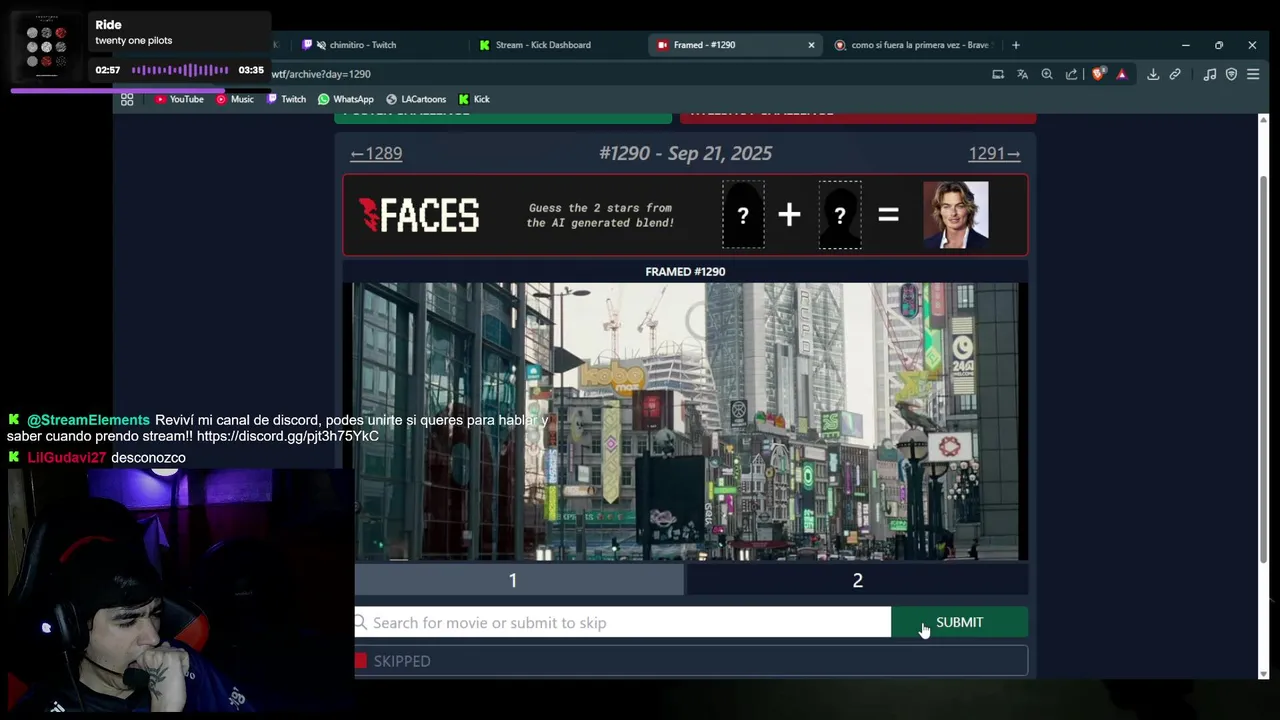Go to previous puzzle 1289
The height and width of the screenshot is (720, 1280).
click(x=376, y=153)
